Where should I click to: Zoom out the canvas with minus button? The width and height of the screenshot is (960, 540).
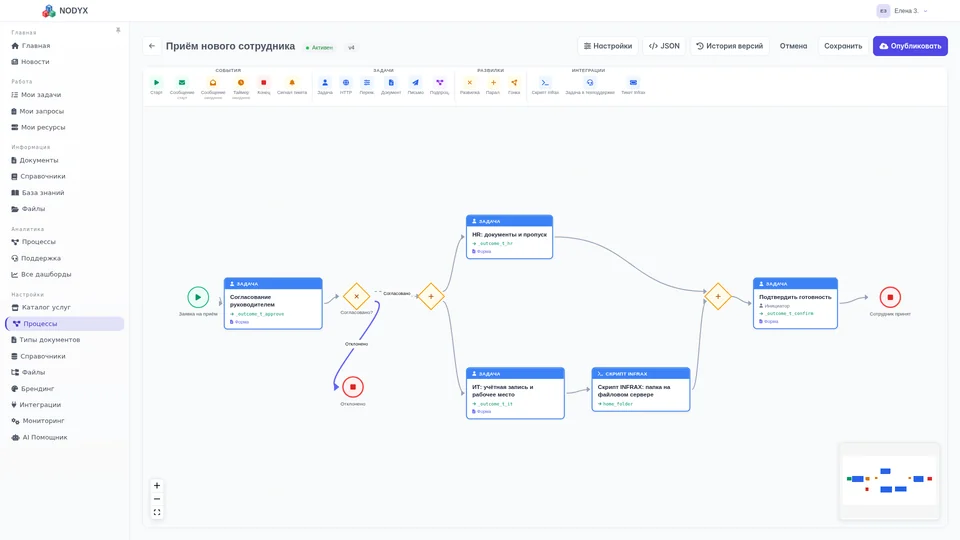coord(157,499)
